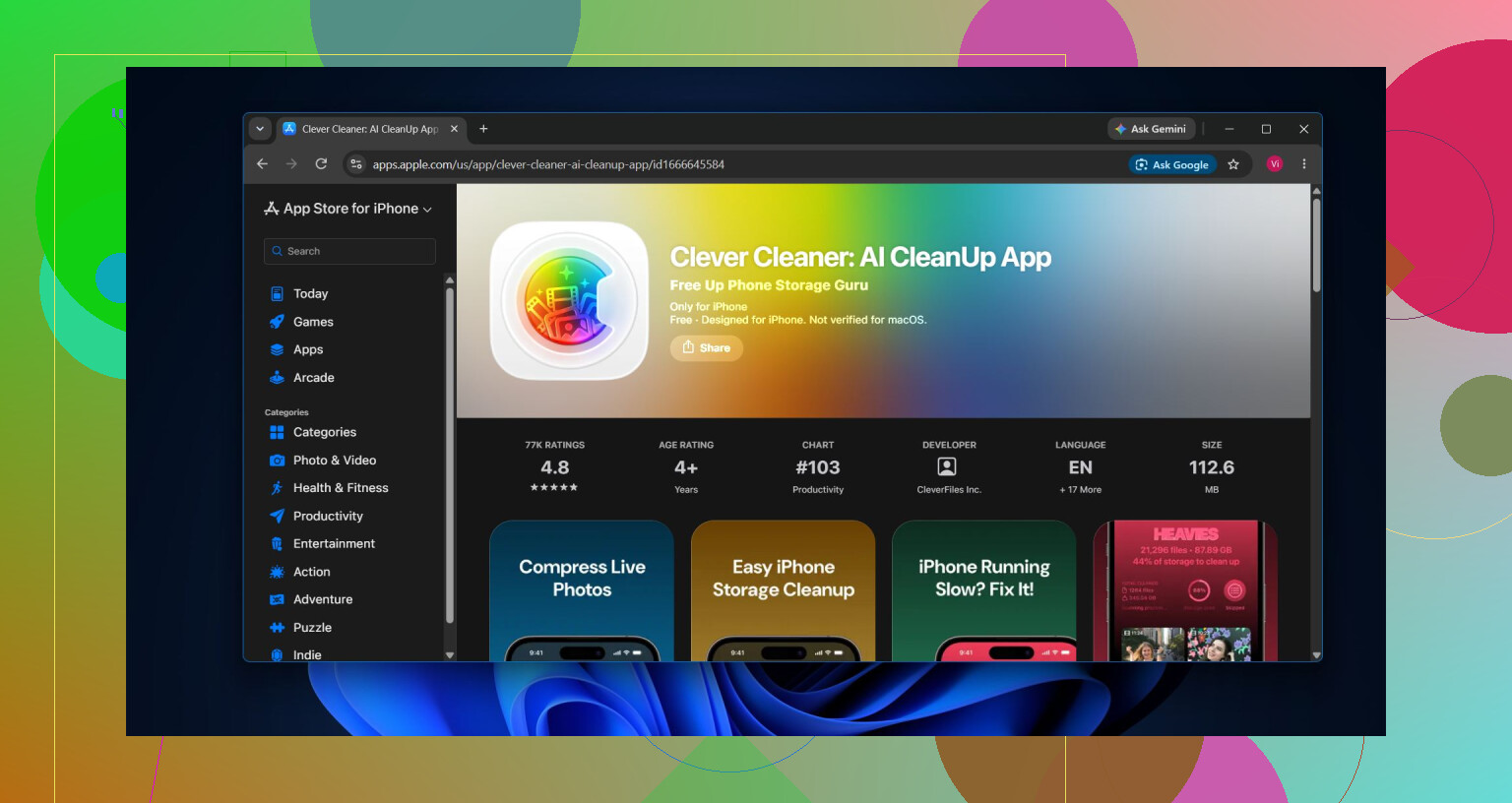1512x803 pixels.
Task: Click the page scroll-down arrow
Action: click(1316, 655)
